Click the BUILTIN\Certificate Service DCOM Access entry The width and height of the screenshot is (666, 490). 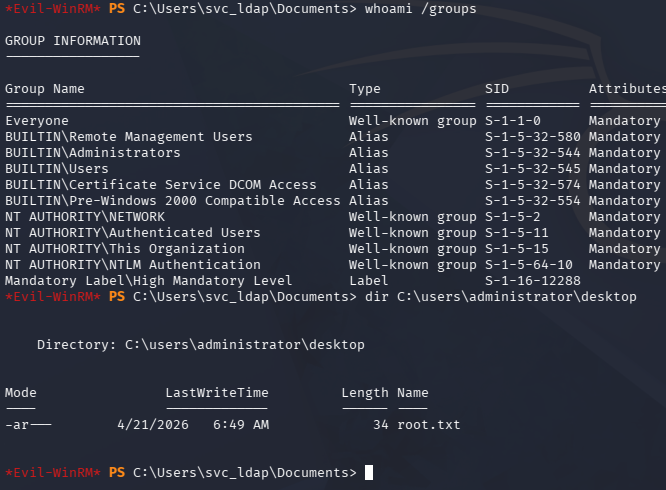161,185
